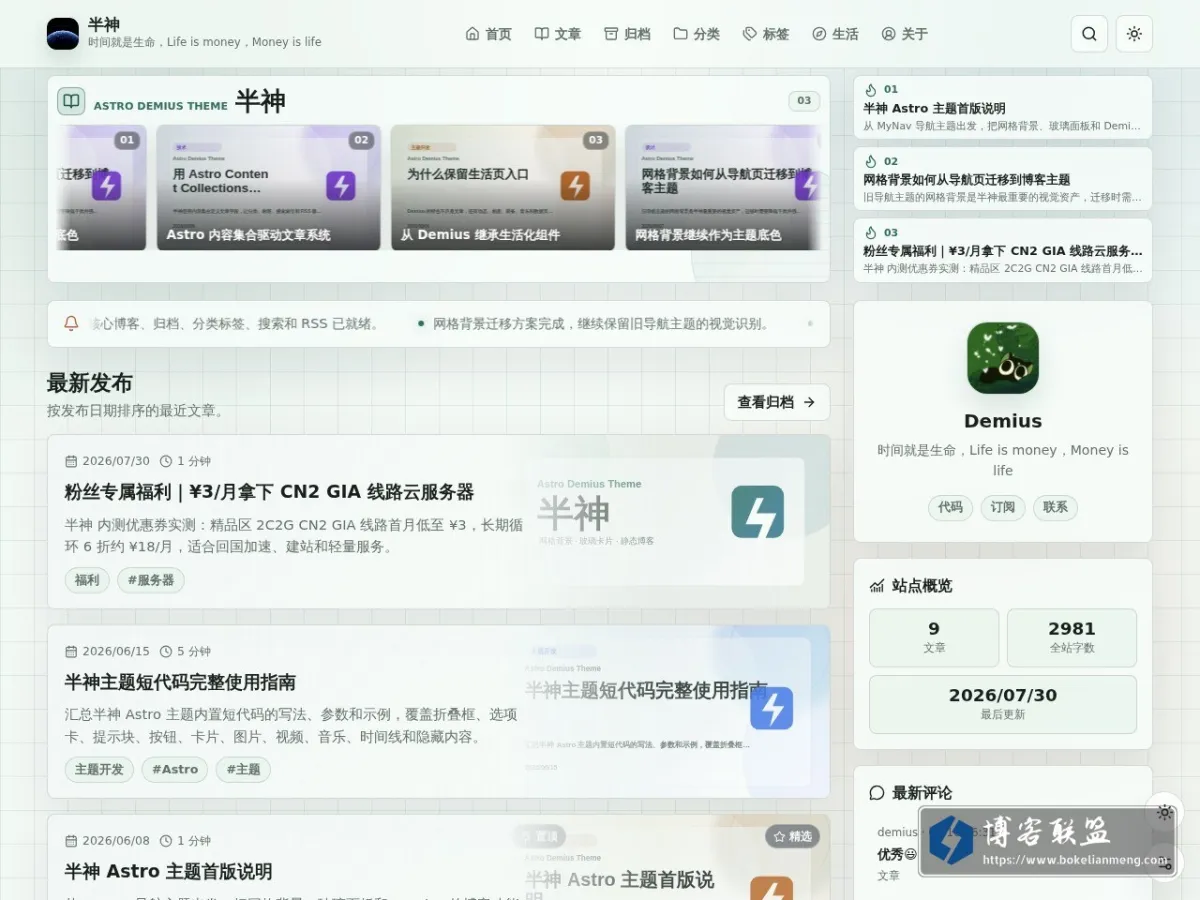Select the #Astro tag
Screen dimensions: 1200x900
pos(175,769)
